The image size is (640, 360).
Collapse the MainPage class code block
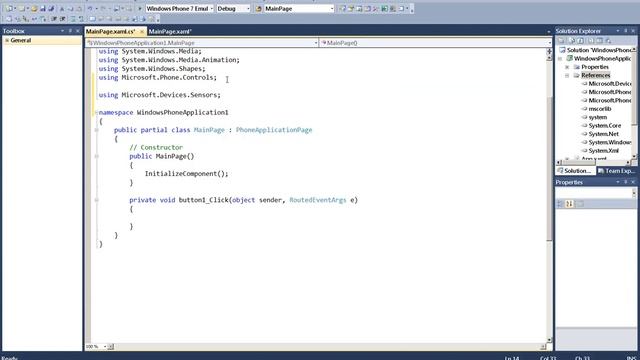(96, 130)
